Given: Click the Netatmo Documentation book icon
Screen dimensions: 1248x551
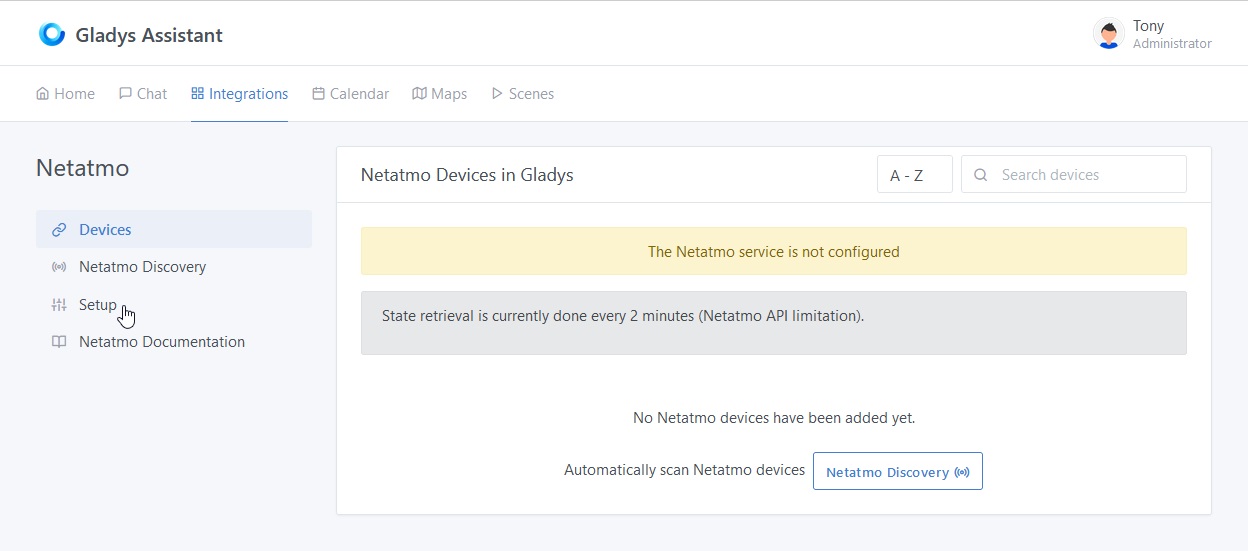Looking at the screenshot, I should coord(59,342).
